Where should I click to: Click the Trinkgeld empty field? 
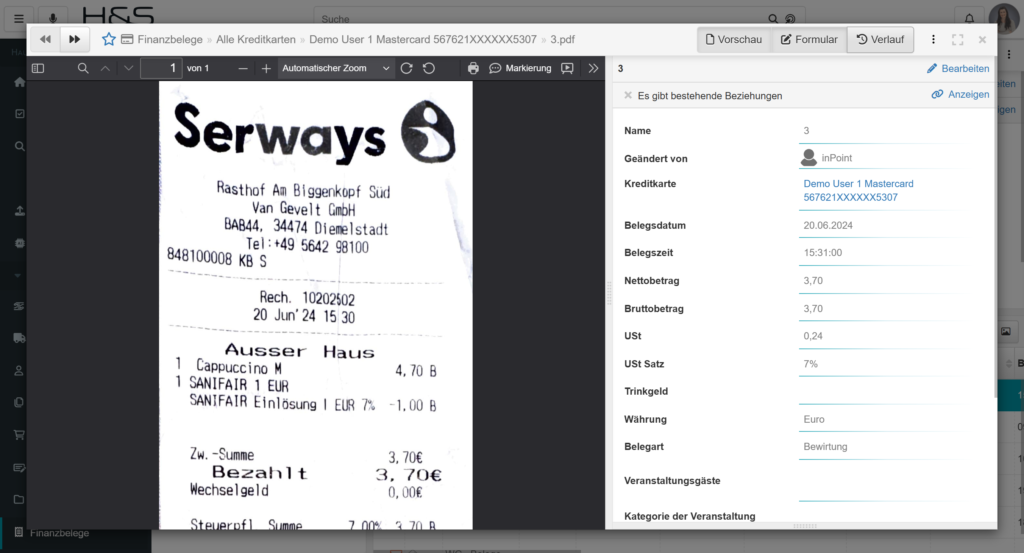coord(882,392)
